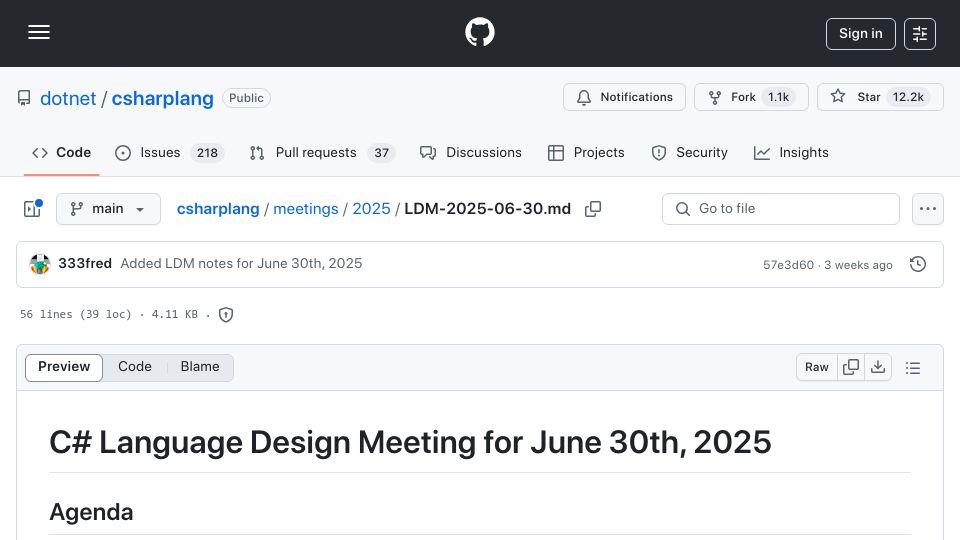
Task: Switch to the Issues tab
Action: (x=169, y=152)
